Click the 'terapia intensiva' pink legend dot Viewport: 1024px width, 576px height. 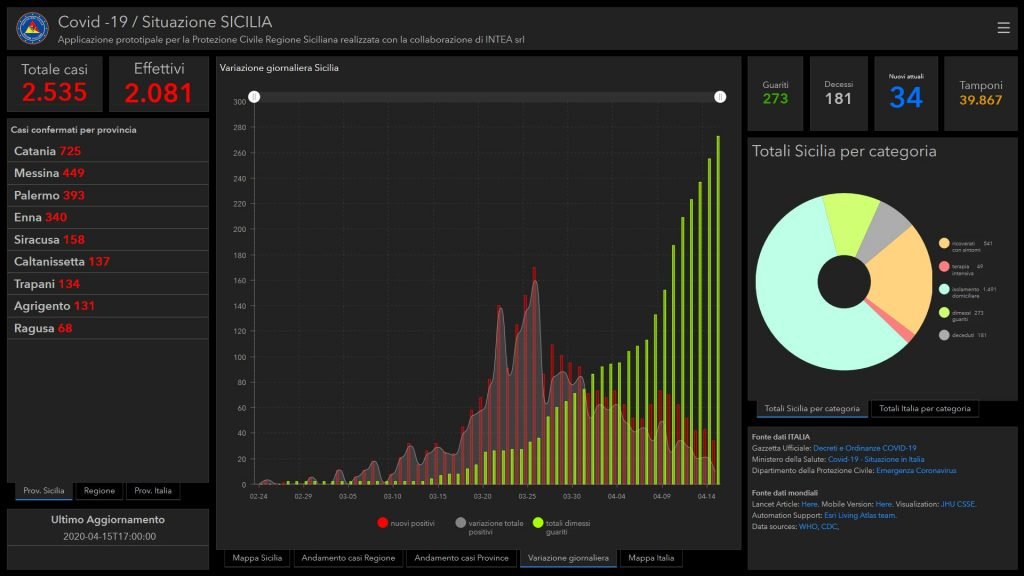[x=944, y=267]
